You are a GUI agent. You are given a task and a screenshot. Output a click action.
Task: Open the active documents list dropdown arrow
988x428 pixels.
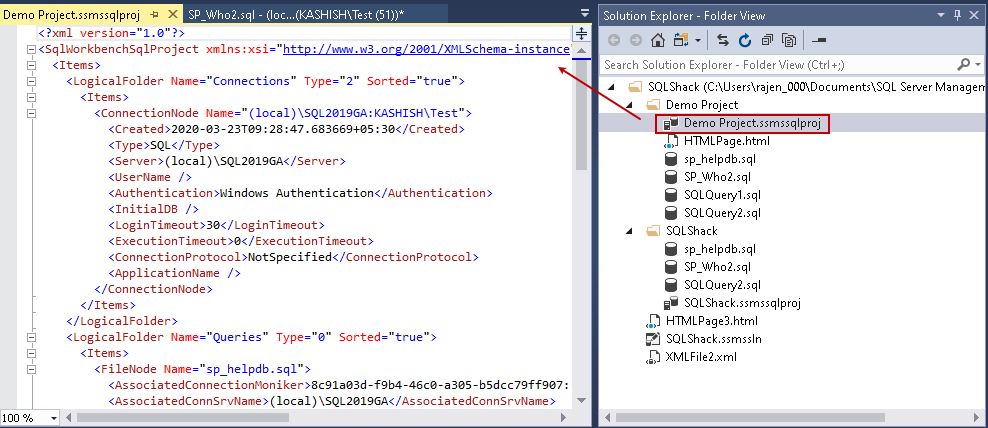(585, 15)
